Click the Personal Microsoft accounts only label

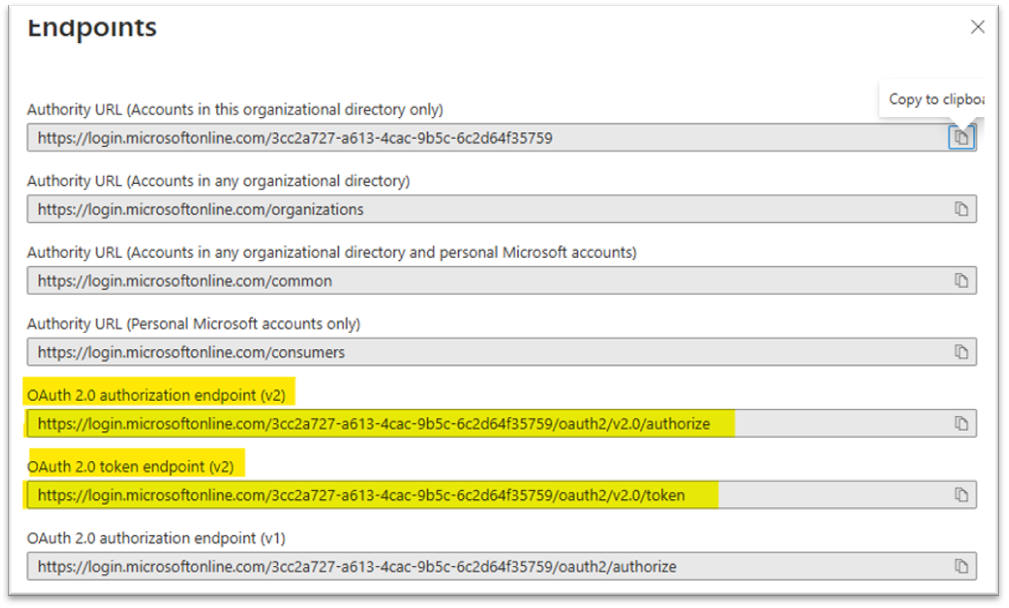pos(194,324)
